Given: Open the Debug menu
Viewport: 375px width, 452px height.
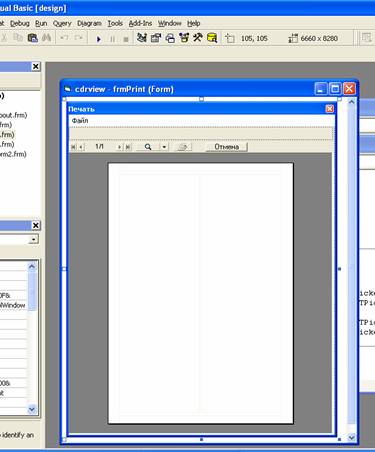Looking at the screenshot, I should tap(20, 23).
